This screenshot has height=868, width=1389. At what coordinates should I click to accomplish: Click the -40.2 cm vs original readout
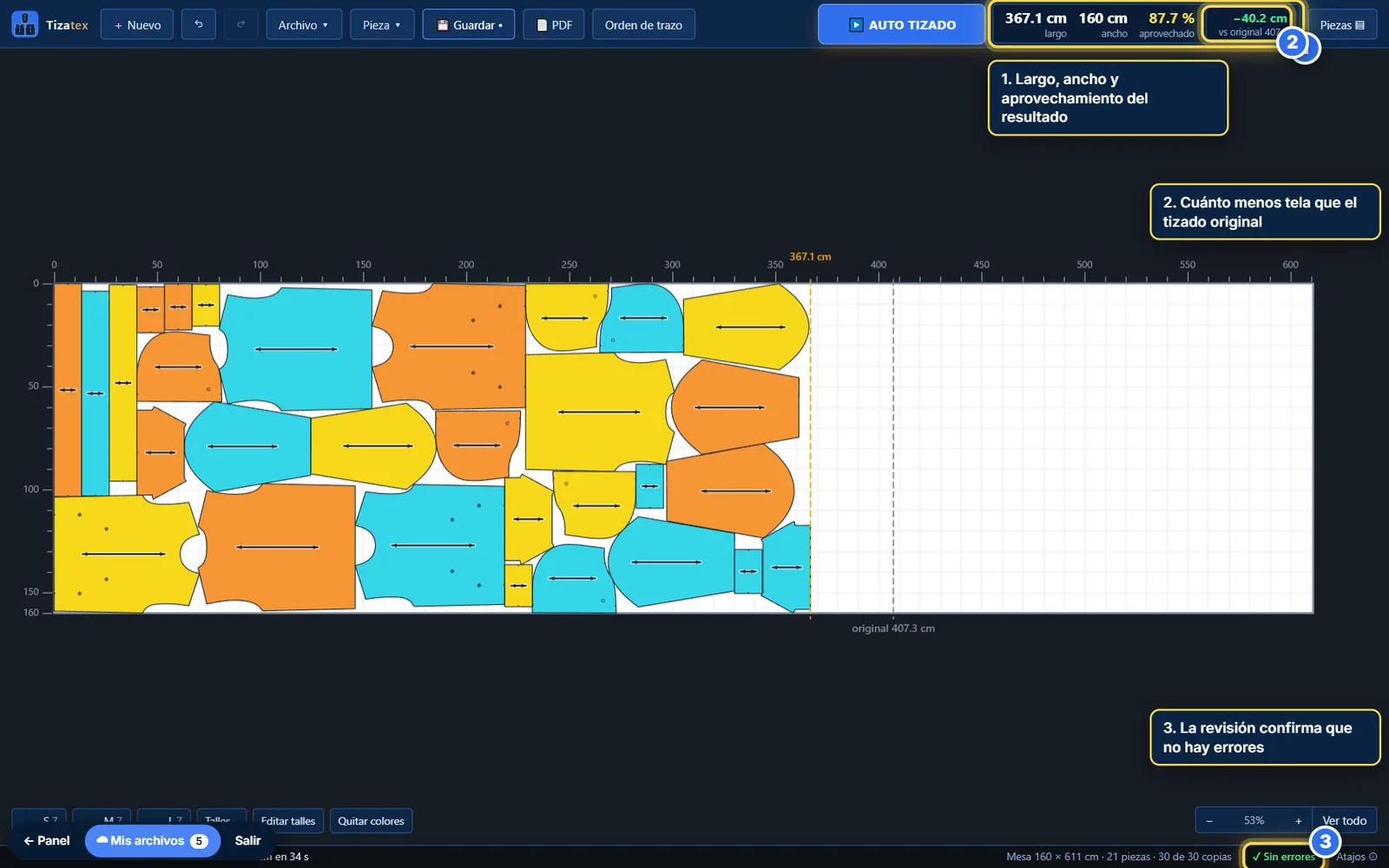pyautogui.click(x=1250, y=24)
